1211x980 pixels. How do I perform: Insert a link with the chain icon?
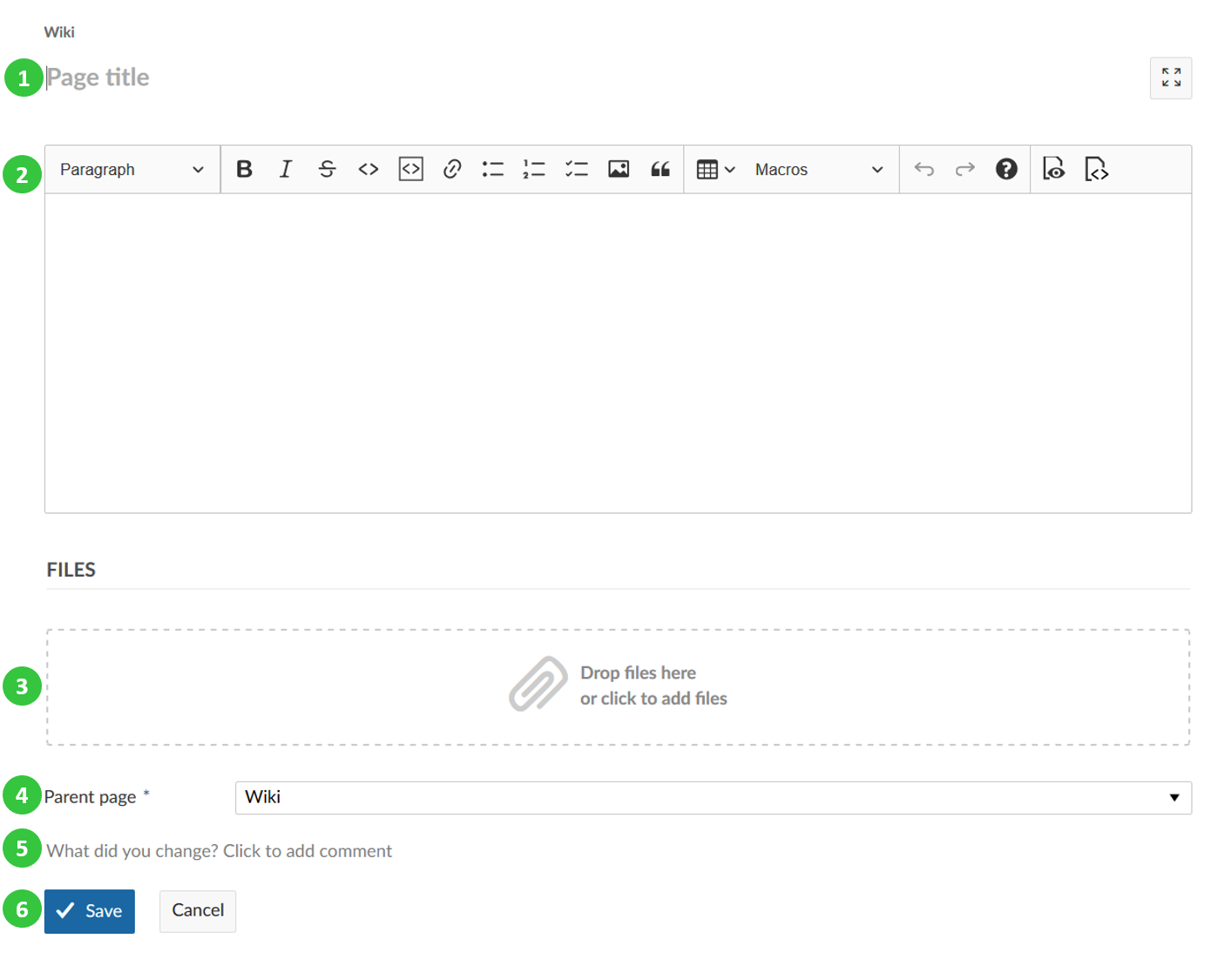pos(451,169)
